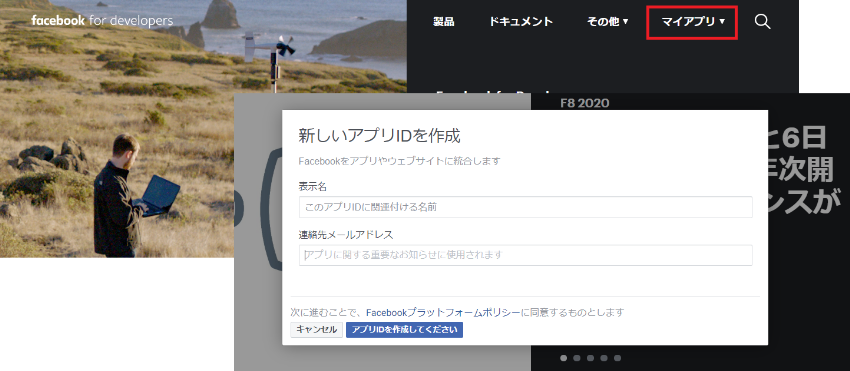Focus the 表示名 input field
Viewport: 850px width, 371px height.
click(525, 207)
